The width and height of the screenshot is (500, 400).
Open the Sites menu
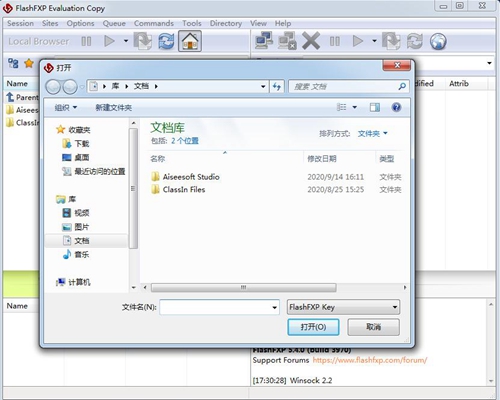pyautogui.click(x=50, y=23)
